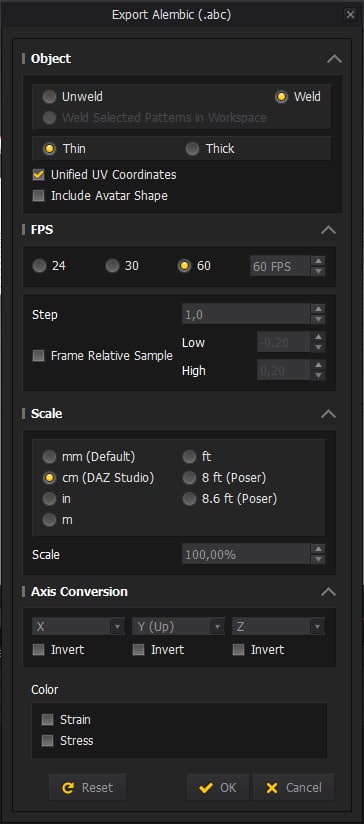The image size is (364, 824).
Task: Decrease Step value with down arrow
Action: [318, 320]
